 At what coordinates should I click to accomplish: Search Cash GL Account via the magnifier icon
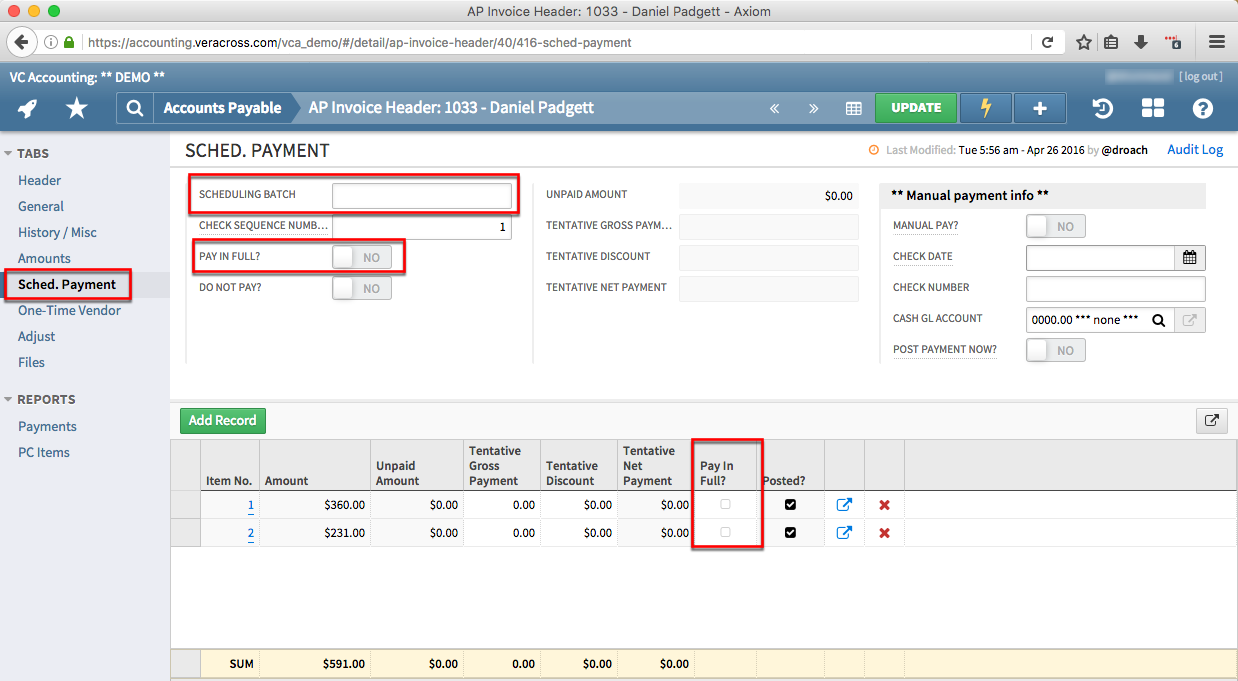[1158, 319]
